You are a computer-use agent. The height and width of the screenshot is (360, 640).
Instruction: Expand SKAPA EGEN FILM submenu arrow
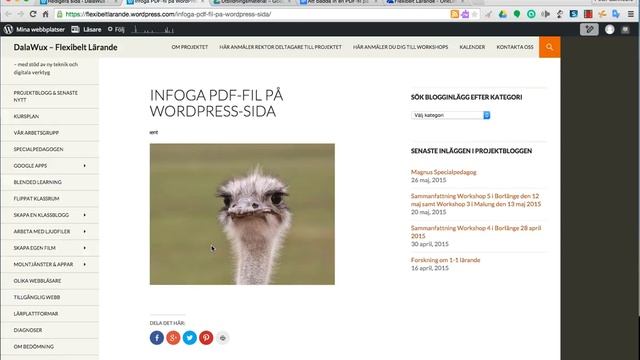tap(84, 248)
